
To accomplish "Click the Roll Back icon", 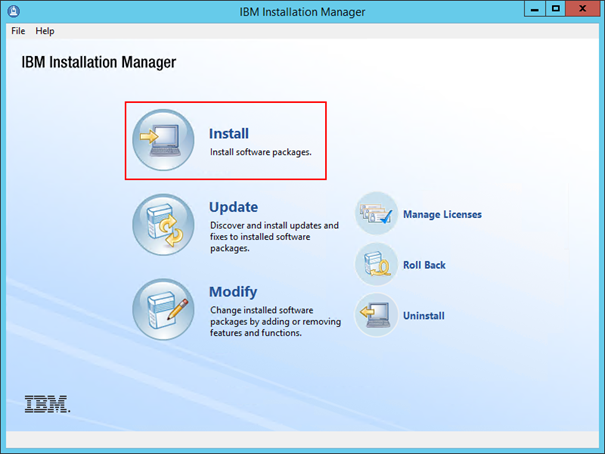I will click(376, 265).
